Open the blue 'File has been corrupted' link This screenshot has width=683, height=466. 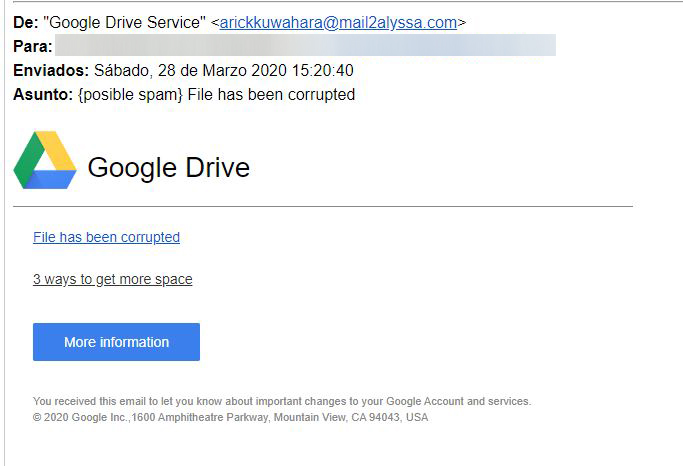coord(106,237)
